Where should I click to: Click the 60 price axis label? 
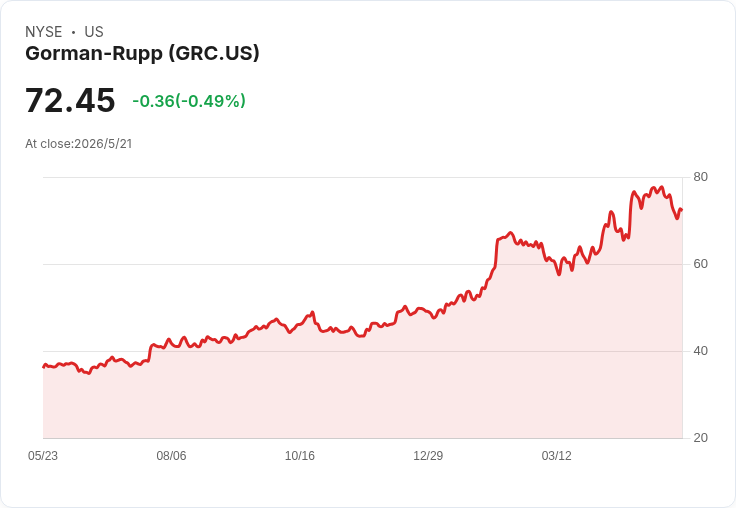700,264
